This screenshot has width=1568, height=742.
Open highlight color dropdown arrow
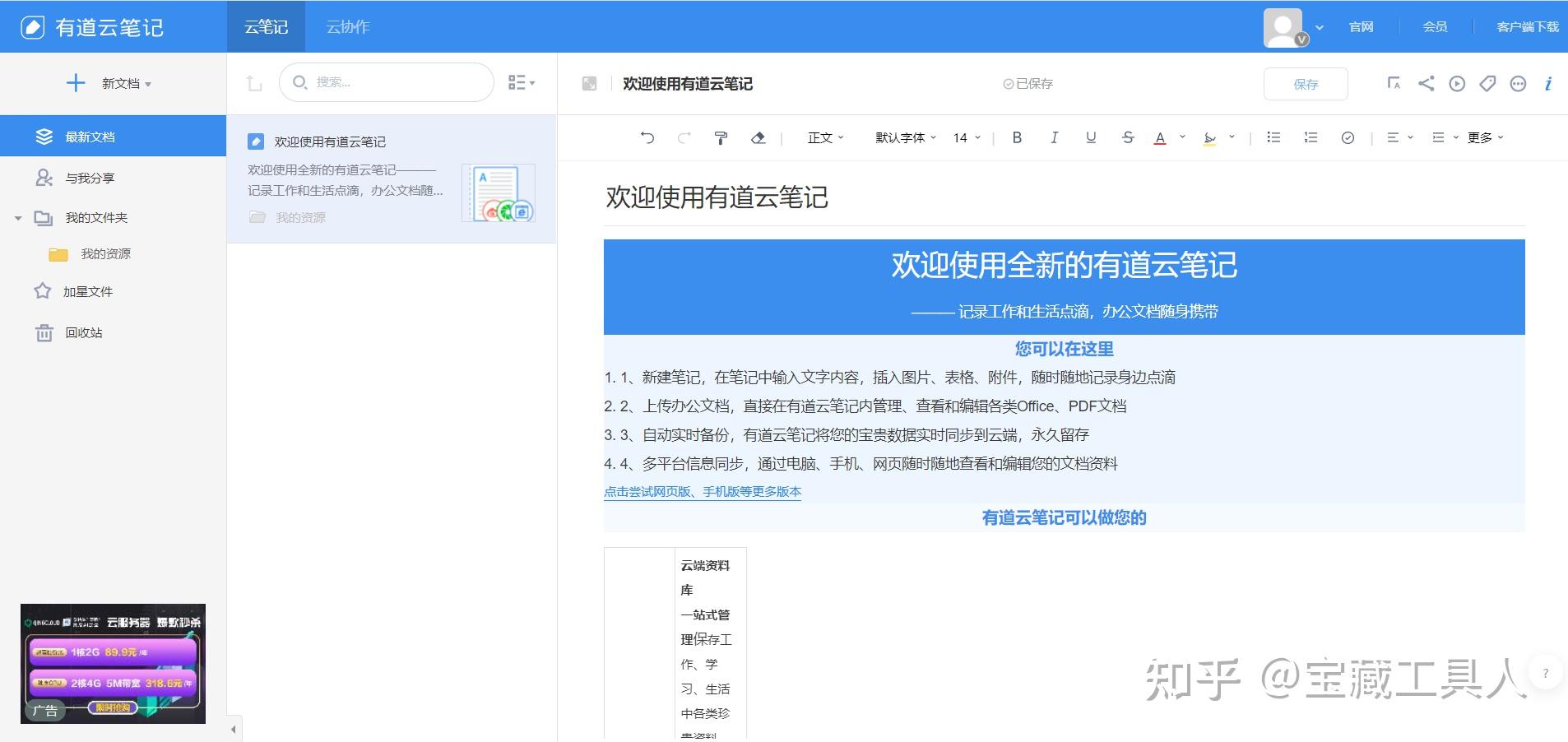point(1232,137)
